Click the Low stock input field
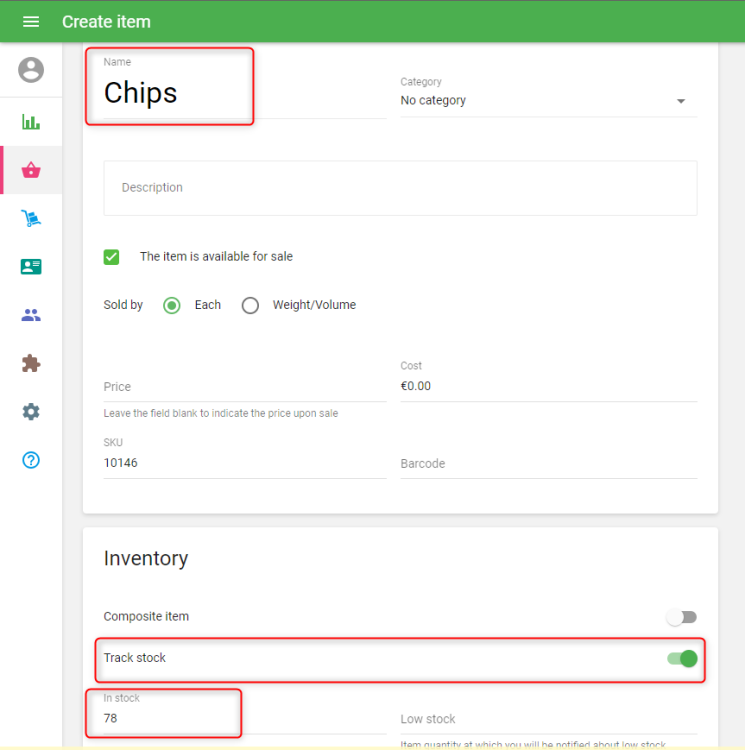The height and width of the screenshot is (750, 745). coord(548,719)
